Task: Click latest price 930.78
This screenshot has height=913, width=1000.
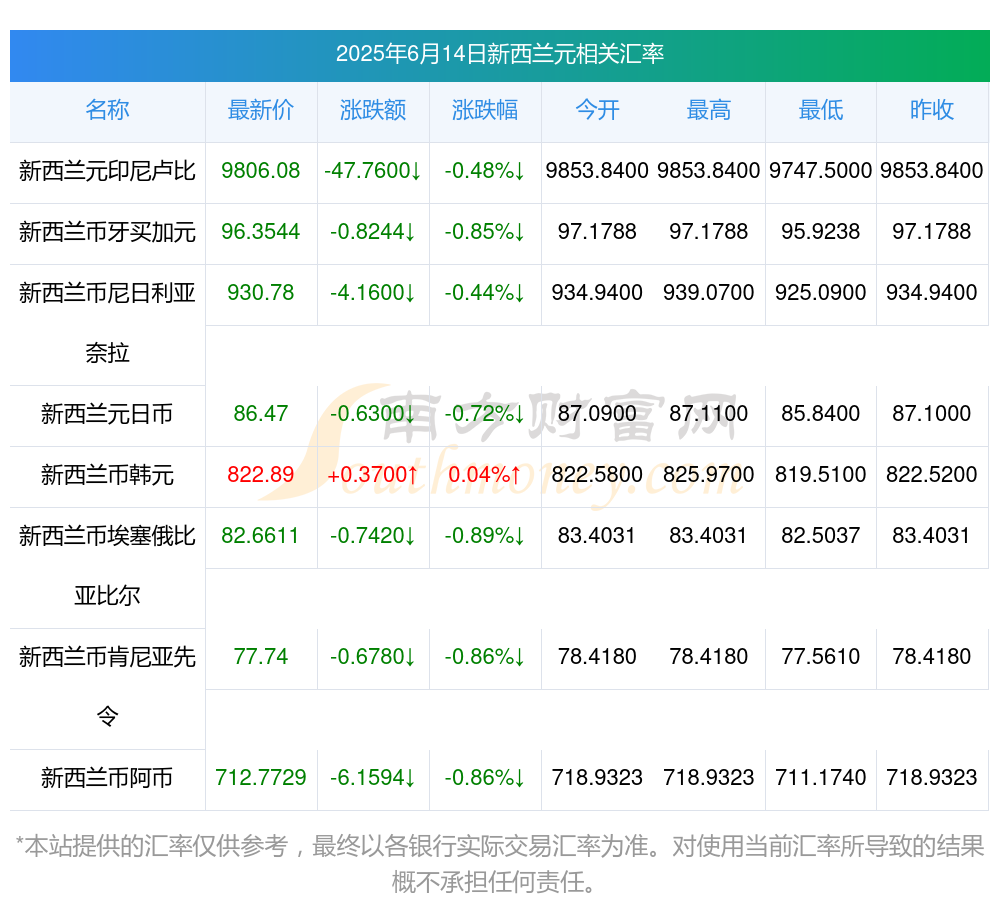Action: [261, 293]
